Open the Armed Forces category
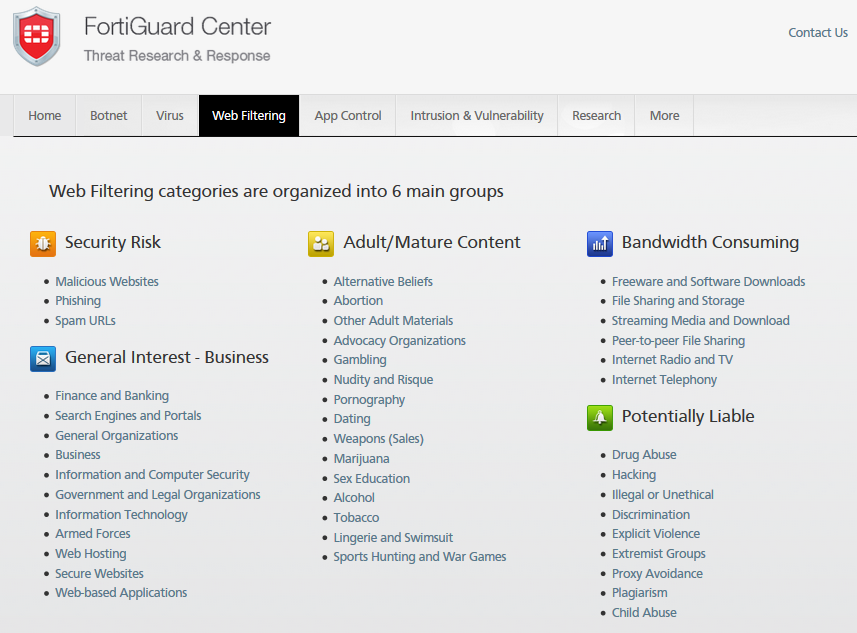The width and height of the screenshot is (857, 633). pyautogui.click(x=92, y=534)
